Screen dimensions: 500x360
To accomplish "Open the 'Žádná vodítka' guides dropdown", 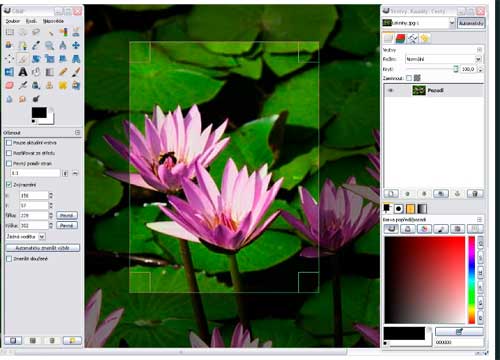I will tap(25, 237).
